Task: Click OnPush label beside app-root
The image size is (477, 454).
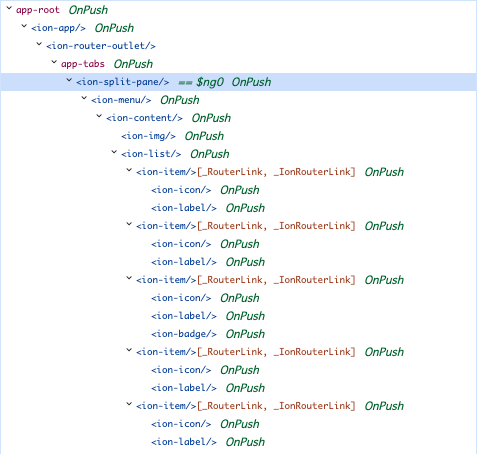Action: click(88, 10)
